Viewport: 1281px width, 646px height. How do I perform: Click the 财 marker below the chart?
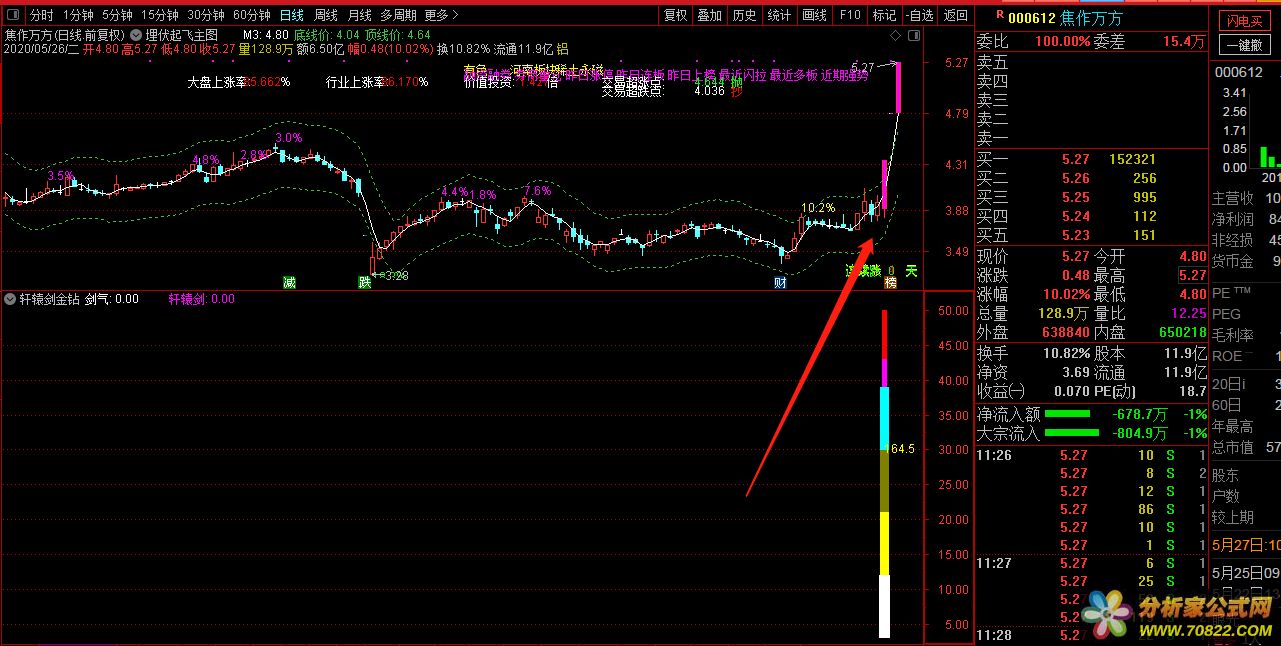(x=780, y=283)
